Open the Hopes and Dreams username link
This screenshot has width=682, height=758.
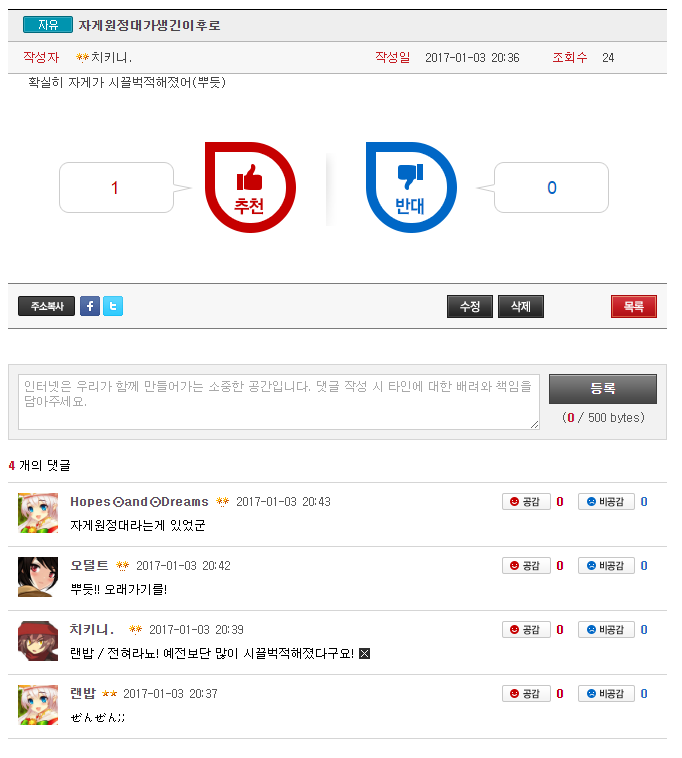(139, 502)
